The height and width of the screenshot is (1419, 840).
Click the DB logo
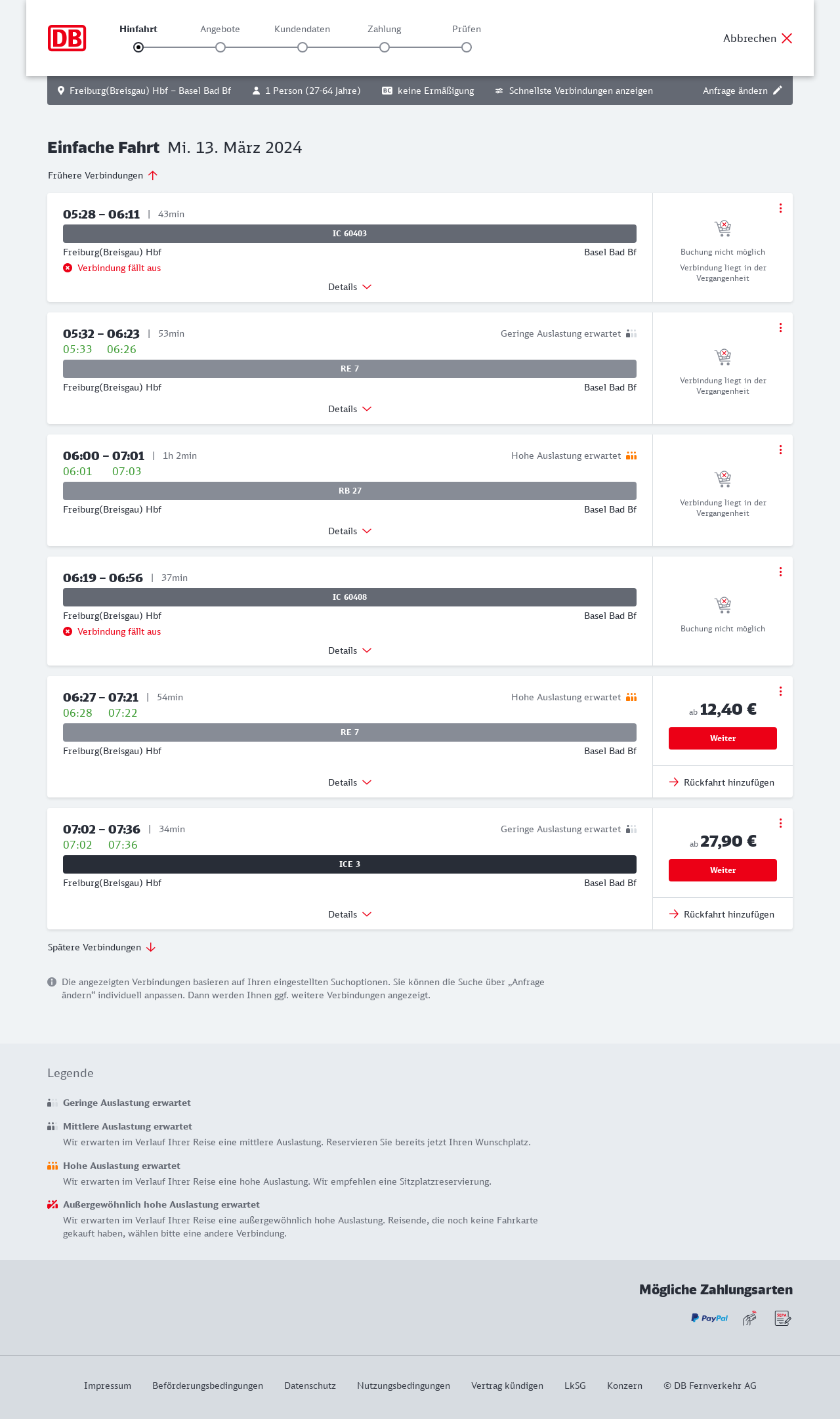(x=67, y=38)
